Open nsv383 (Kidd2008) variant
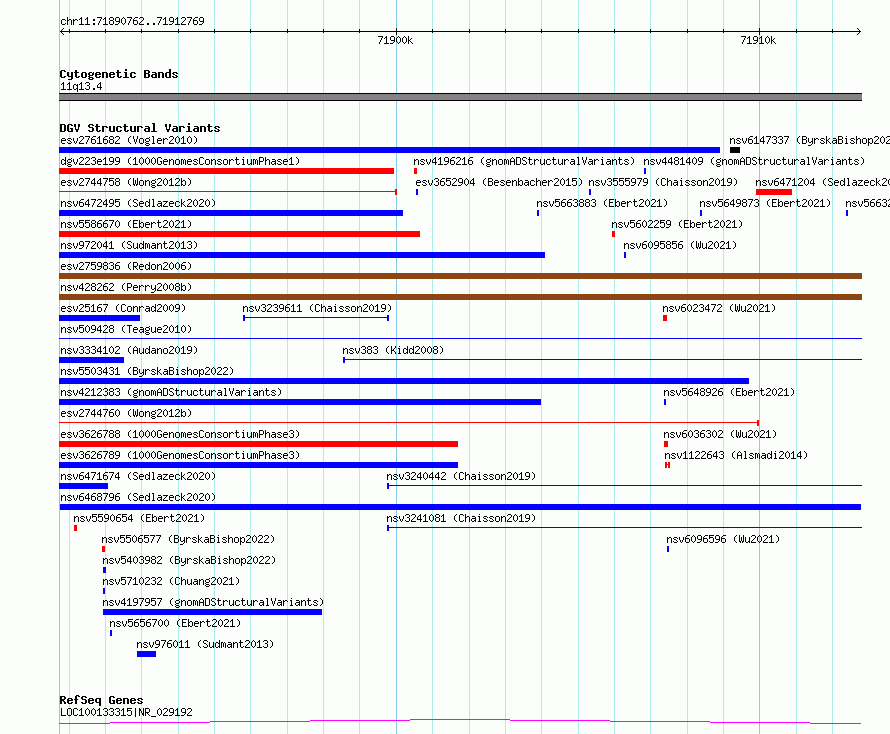Screen dimensions: 890x734 click(x=393, y=350)
